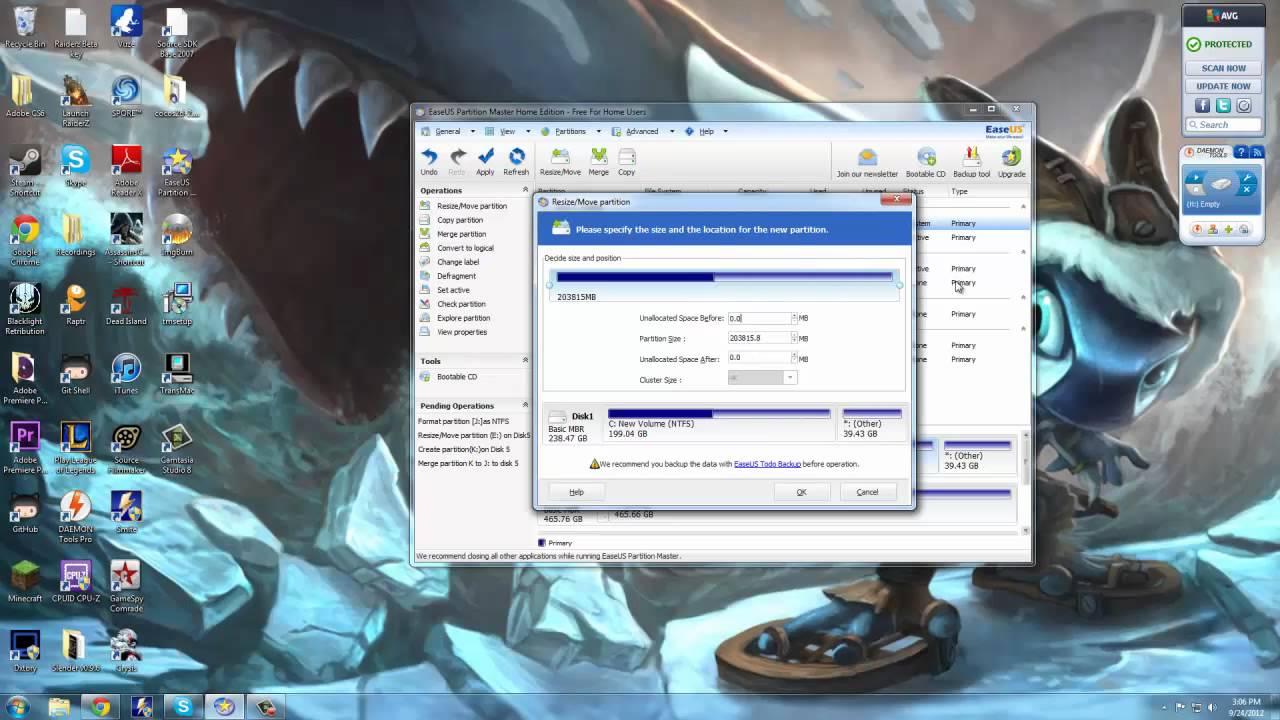Select View properties operation
Image resolution: width=1280 pixels, height=720 pixels.
(462, 332)
